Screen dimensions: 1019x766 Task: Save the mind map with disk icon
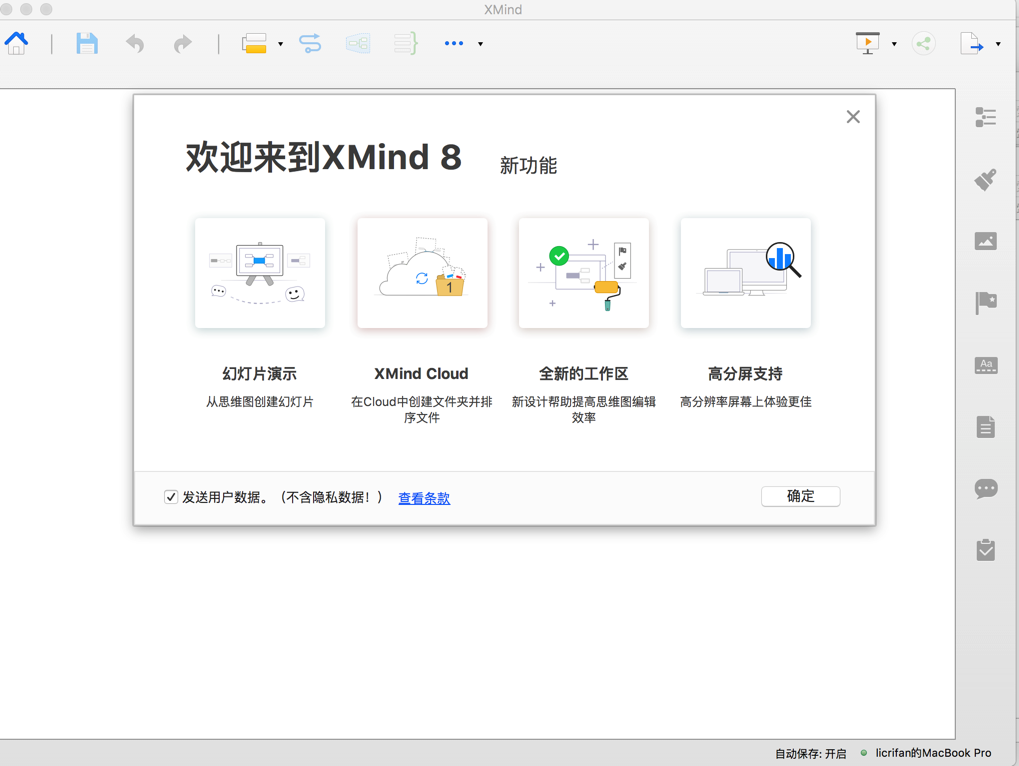[87, 44]
